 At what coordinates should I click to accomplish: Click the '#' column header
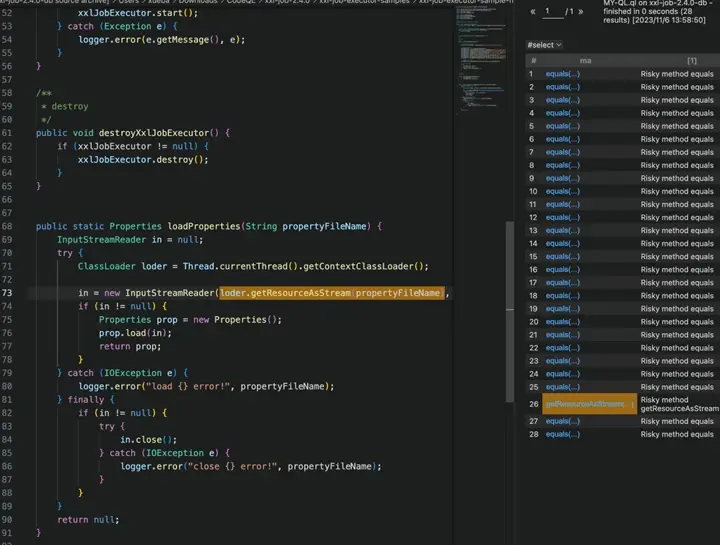(x=534, y=61)
